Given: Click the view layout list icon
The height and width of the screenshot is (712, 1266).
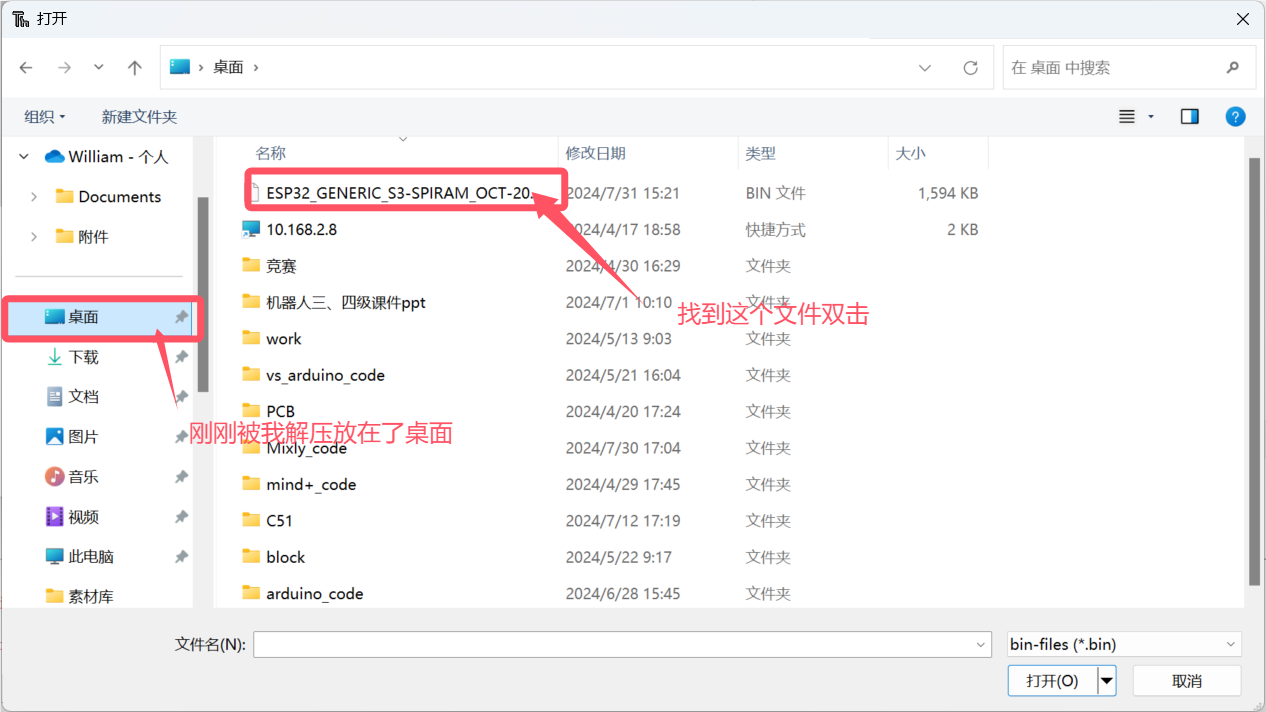Looking at the screenshot, I should 1127,117.
